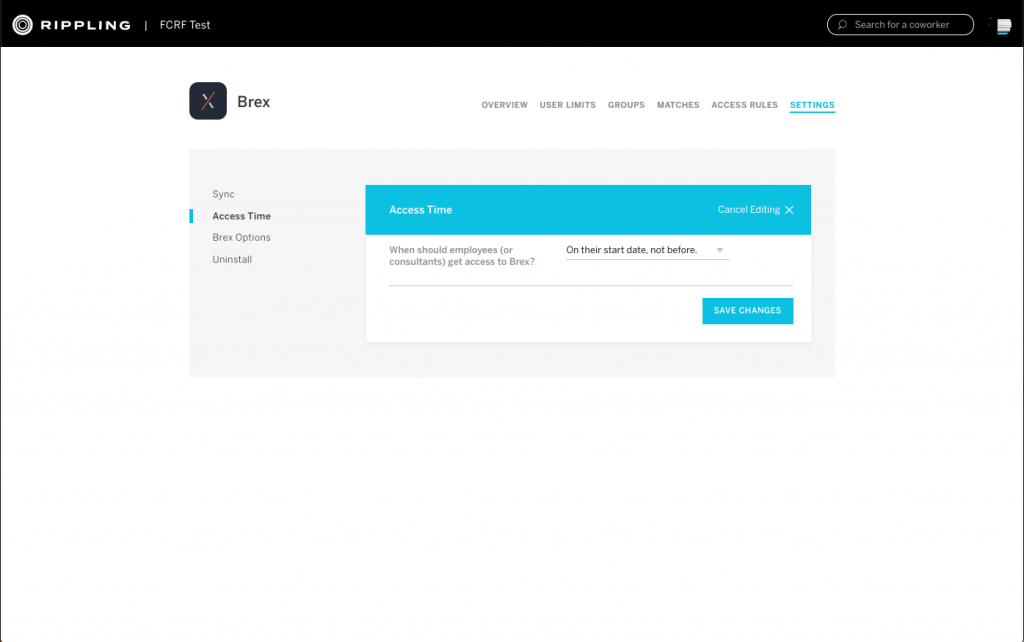
Task: Click the Rippling logo icon
Action: point(22,25)
